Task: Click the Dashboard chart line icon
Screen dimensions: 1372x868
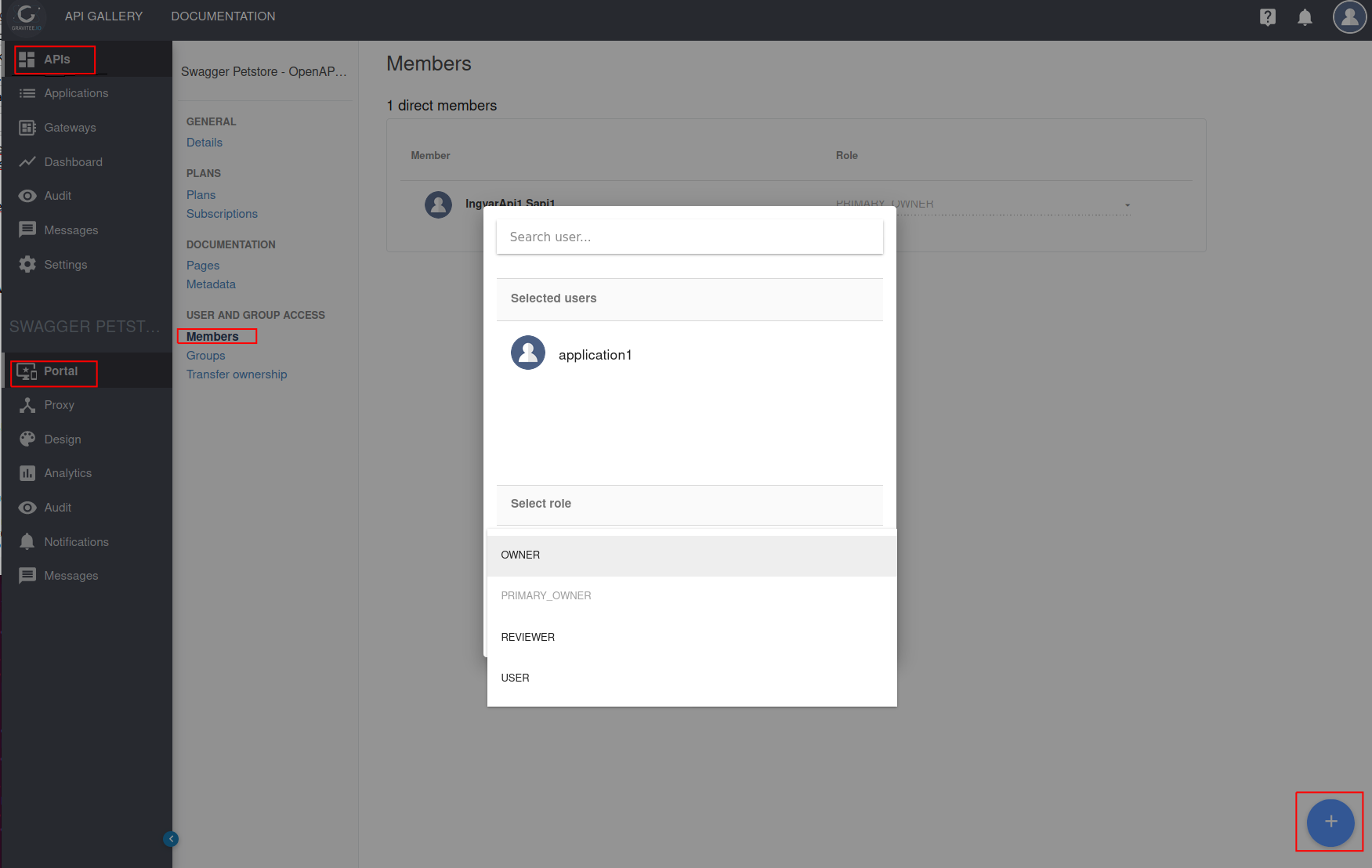Action: click(27, 162)
